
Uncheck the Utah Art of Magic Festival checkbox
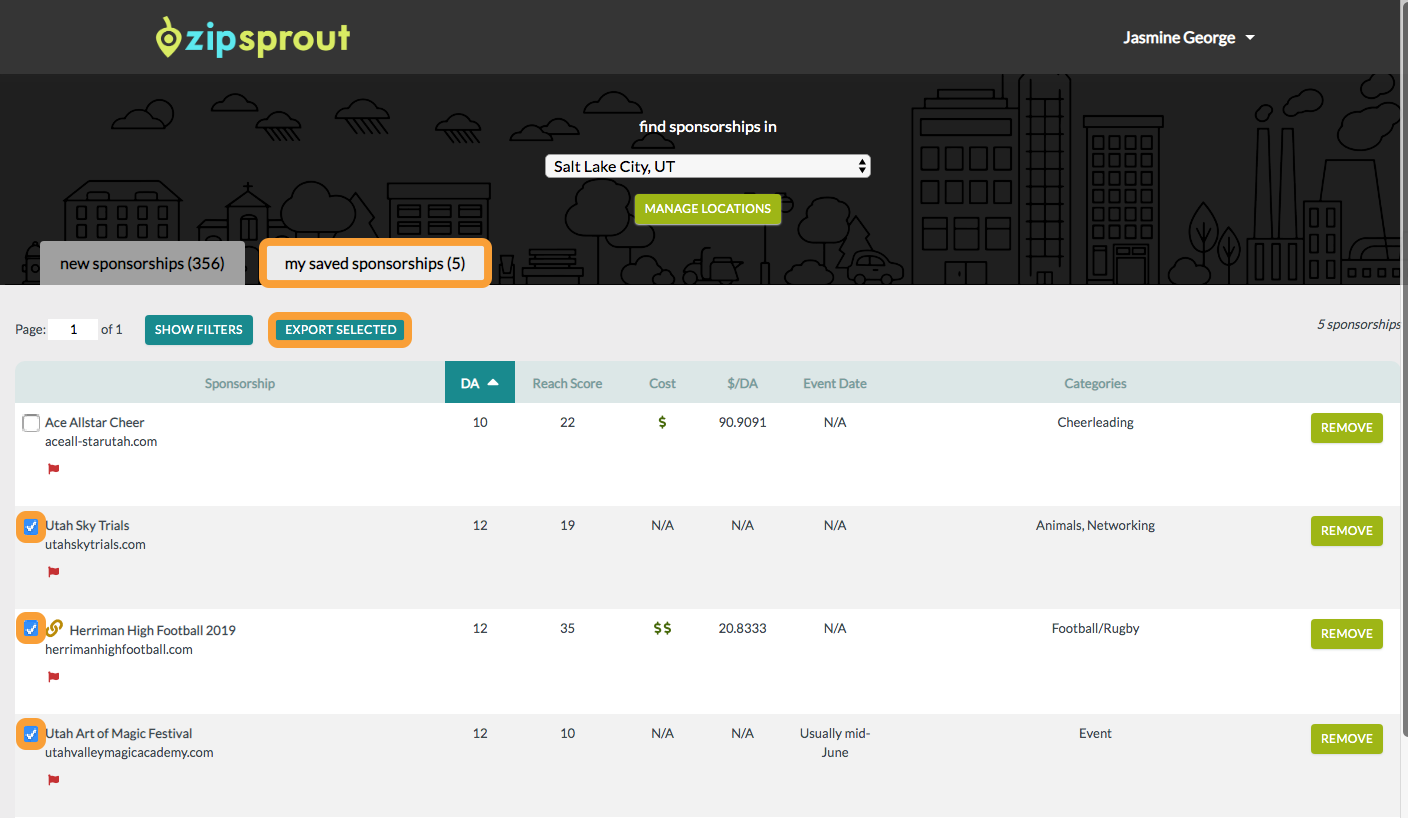[31, 734]
